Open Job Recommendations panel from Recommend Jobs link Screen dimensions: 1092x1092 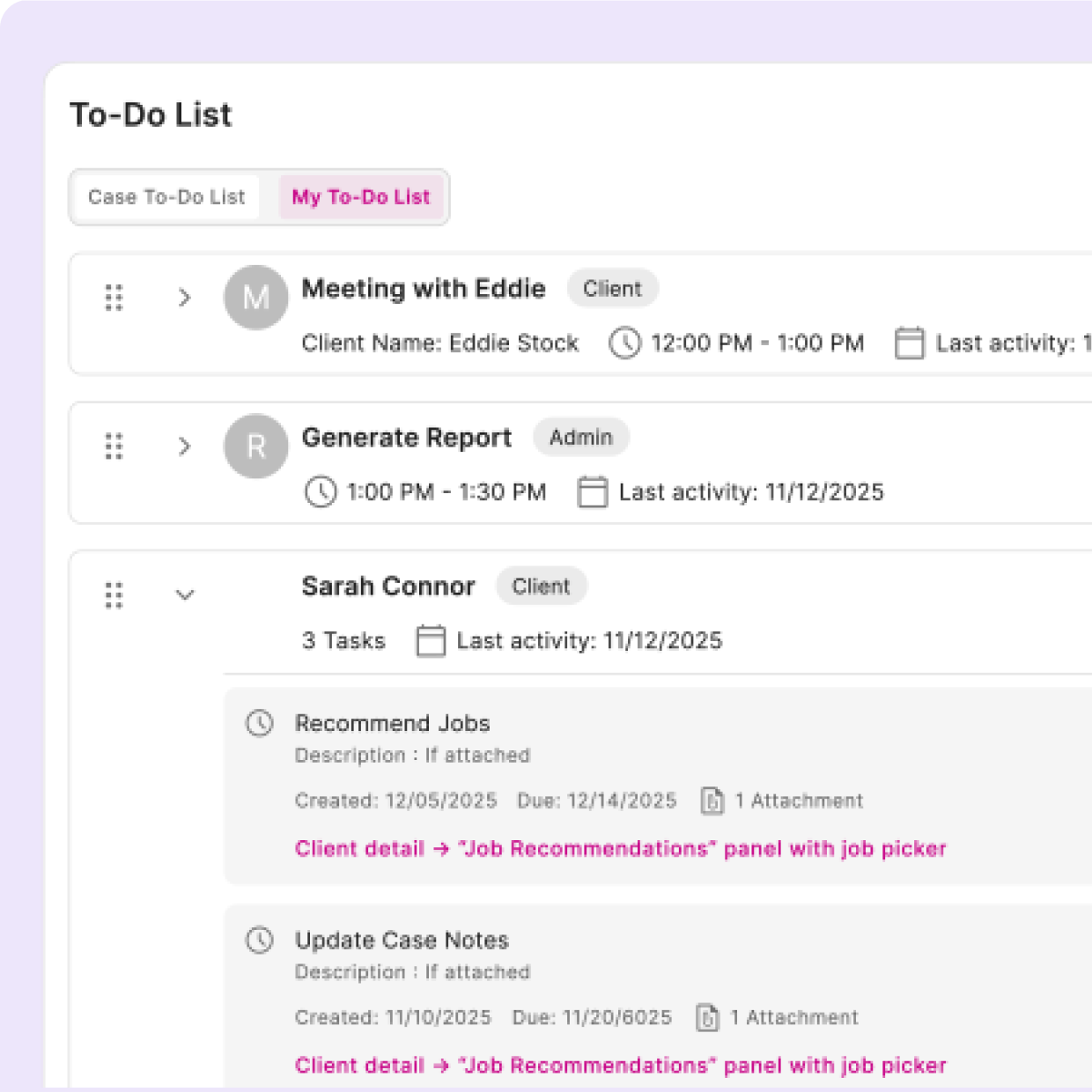620,849
